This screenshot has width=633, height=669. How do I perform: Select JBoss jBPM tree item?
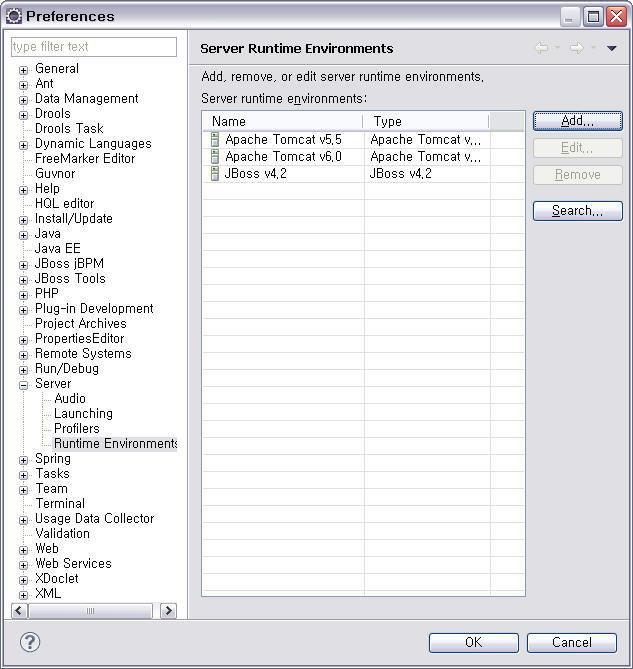coord(69,263)
